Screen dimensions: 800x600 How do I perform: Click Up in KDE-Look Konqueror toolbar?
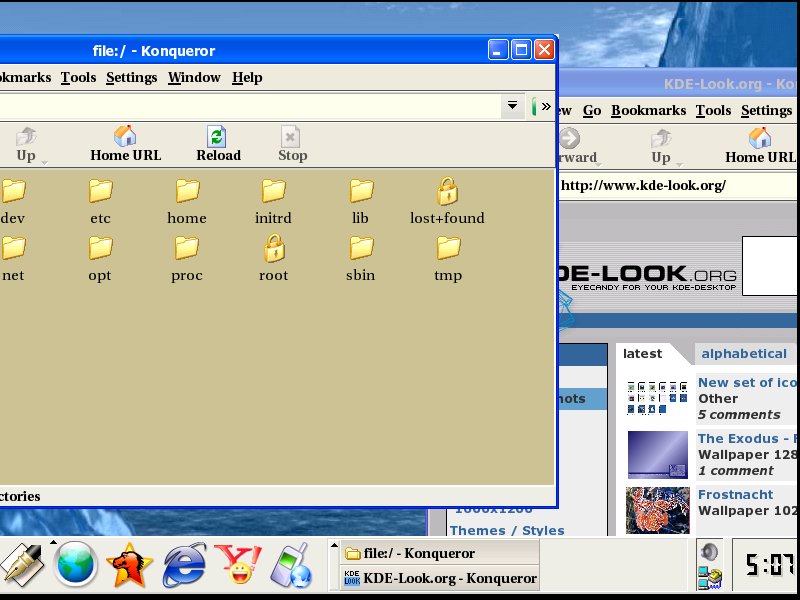click(661, 146)
